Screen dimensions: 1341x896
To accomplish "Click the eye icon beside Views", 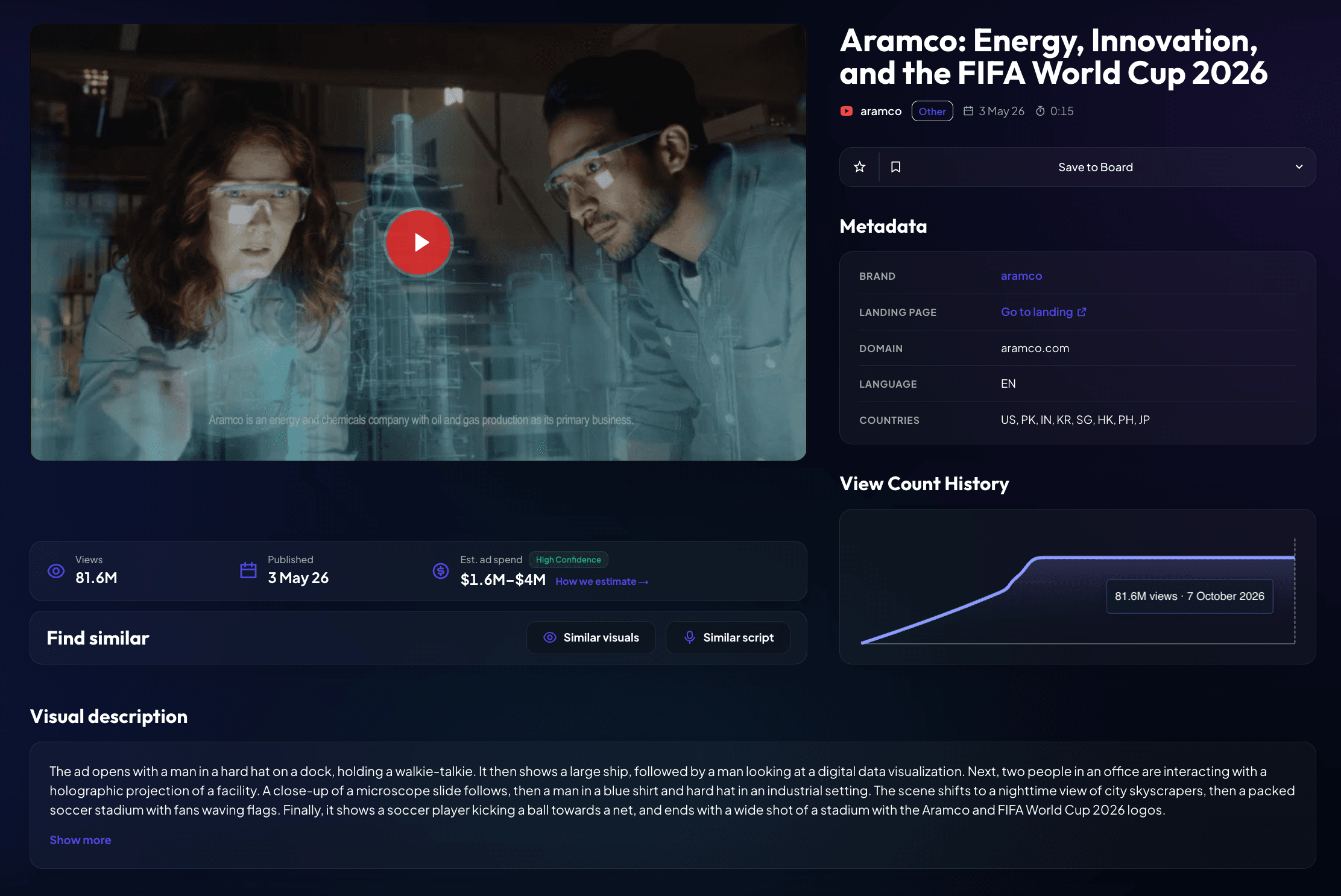I will click(56, 571).
